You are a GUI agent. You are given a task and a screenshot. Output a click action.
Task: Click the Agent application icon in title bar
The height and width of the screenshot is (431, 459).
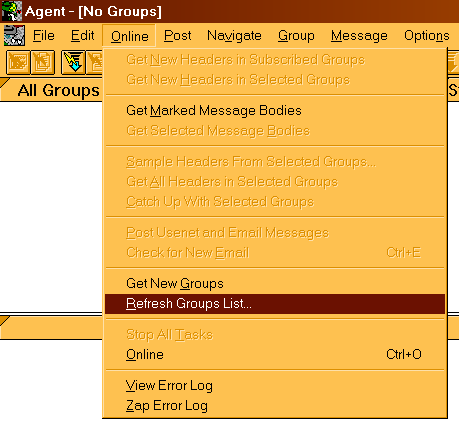[12, 11]
